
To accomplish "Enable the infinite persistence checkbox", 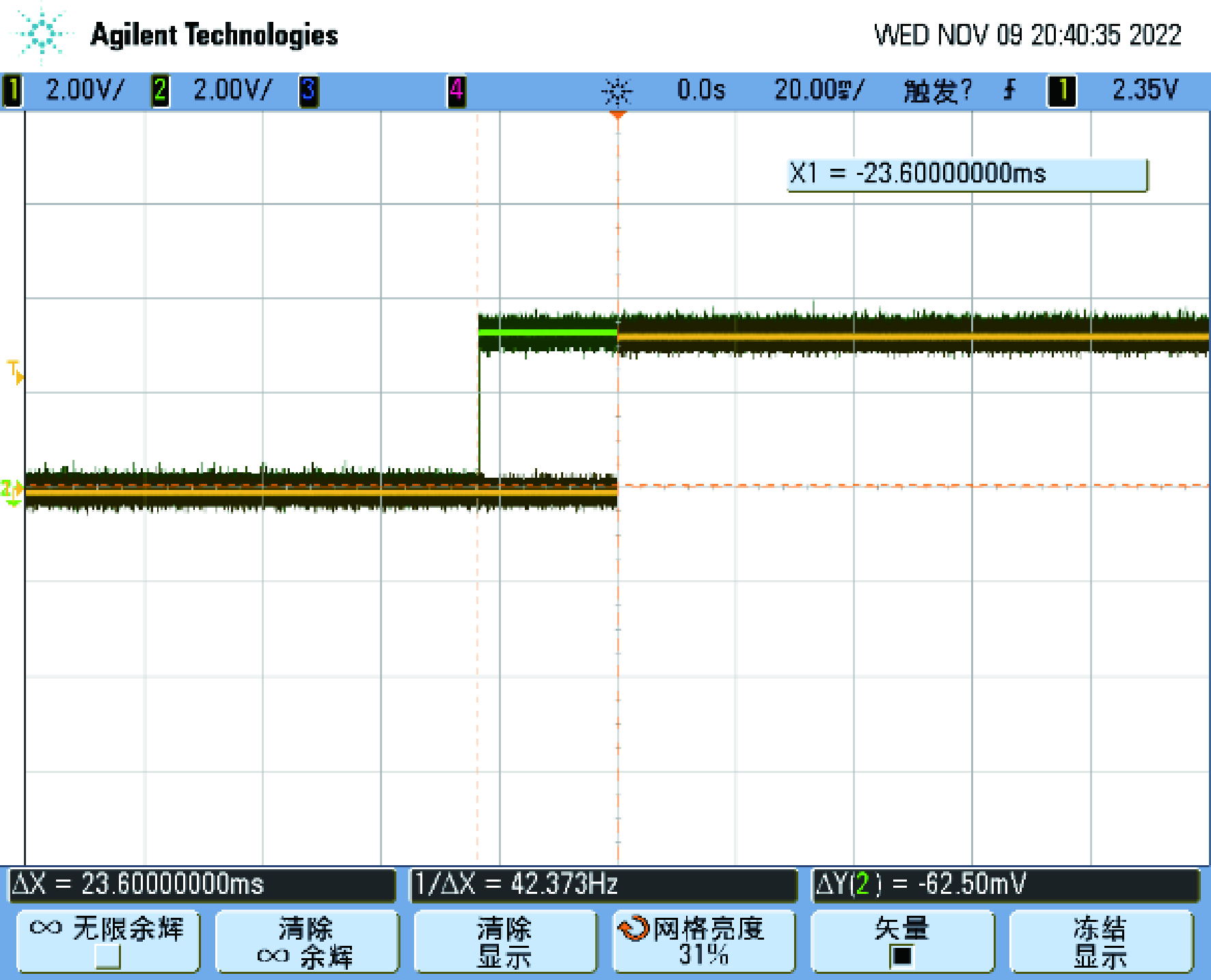I will click(x=107, y=956).
